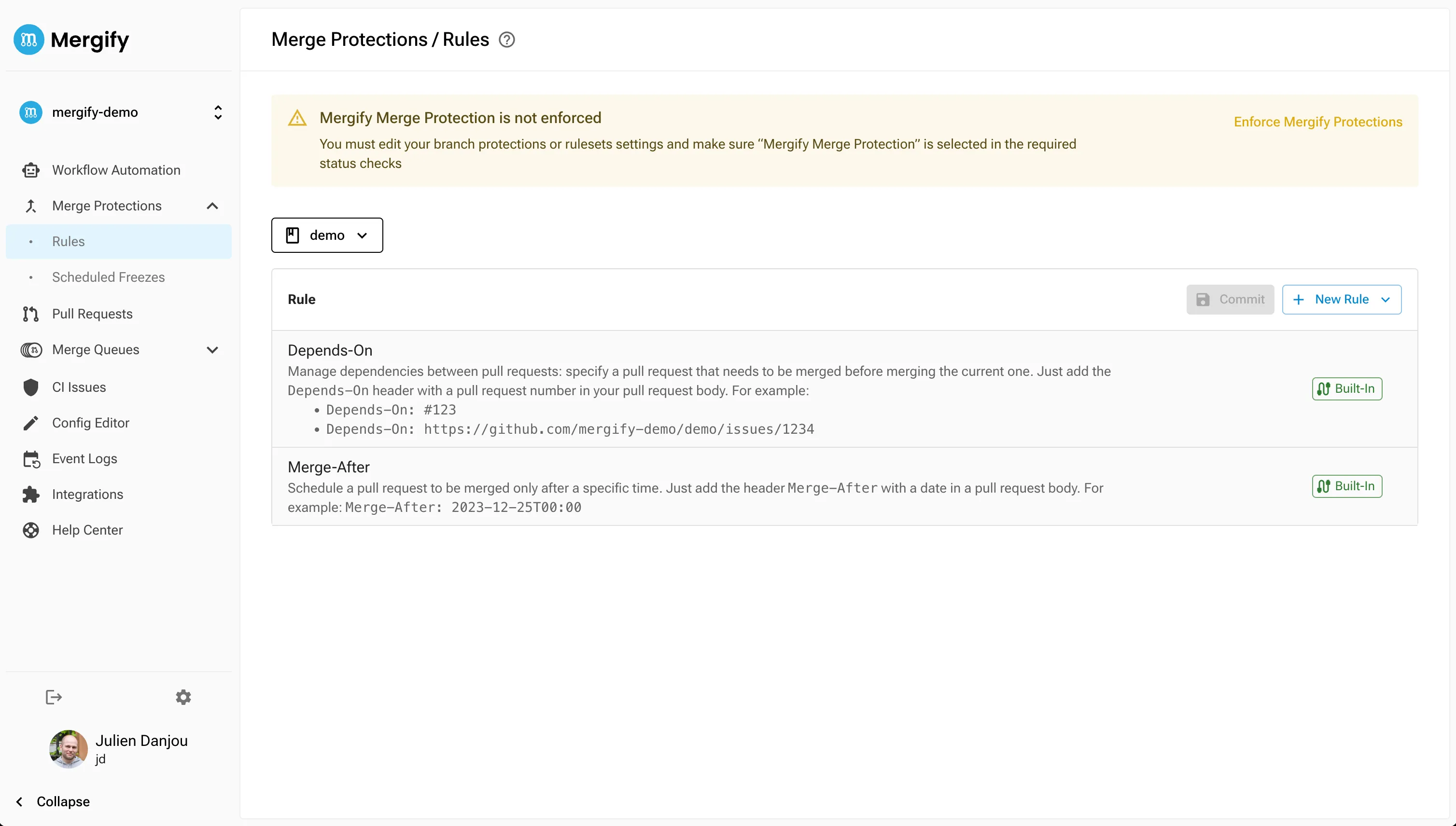Click Enforce Mergify Protections link
The width and height of the screenshot is (1456, 826).
tap(1318, 122)
